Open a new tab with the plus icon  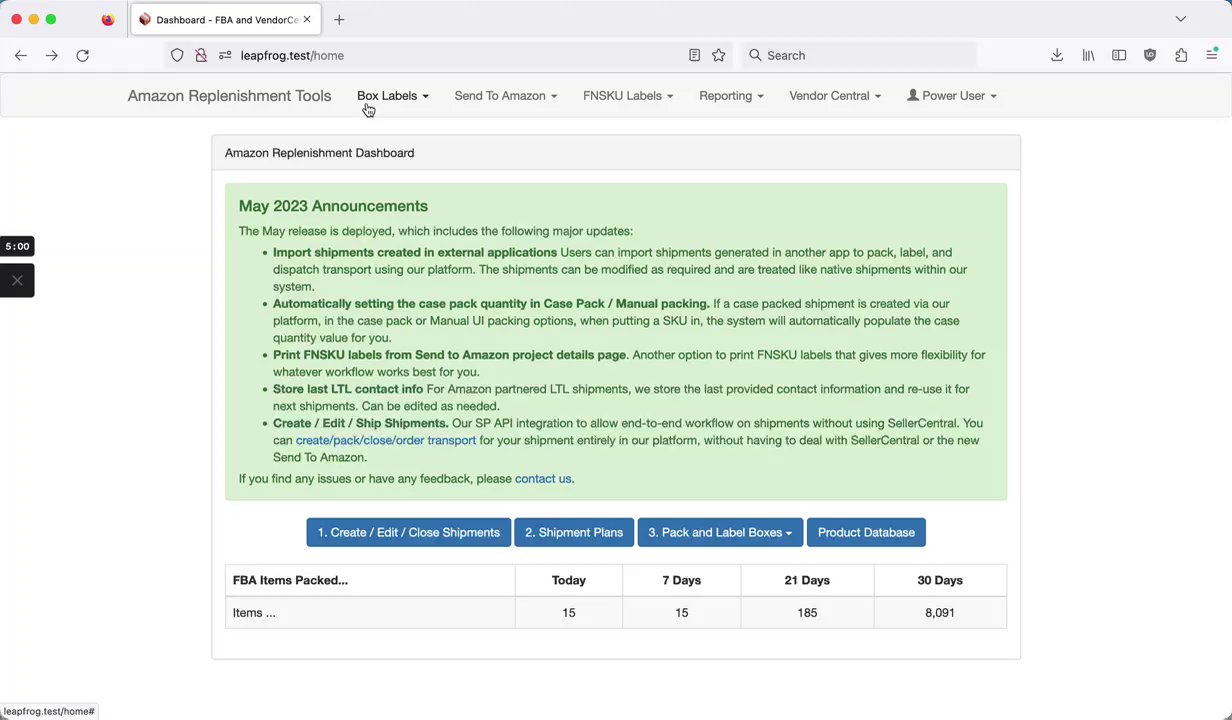pyautogui.click(x=339, y=19)
